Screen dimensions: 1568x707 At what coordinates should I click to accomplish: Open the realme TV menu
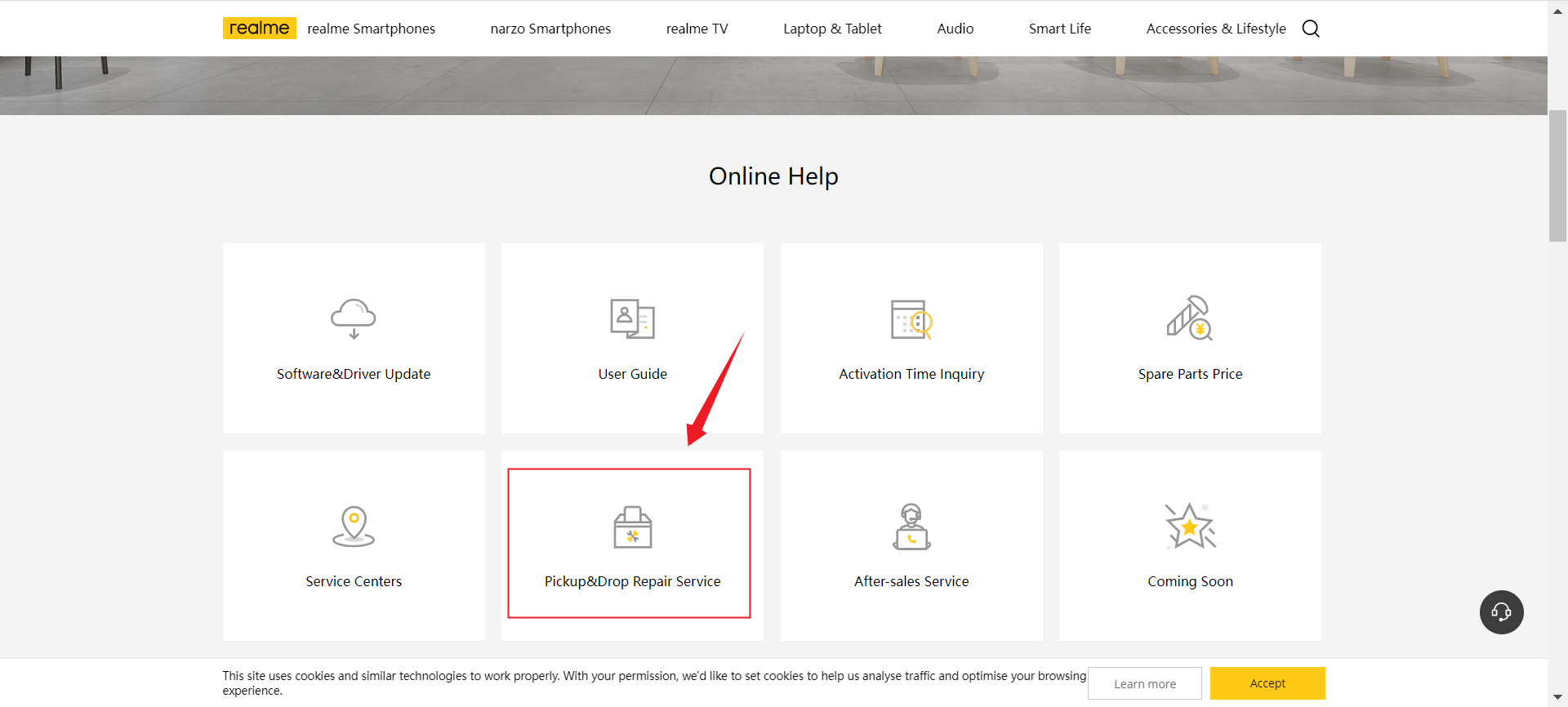coord(697,29)
